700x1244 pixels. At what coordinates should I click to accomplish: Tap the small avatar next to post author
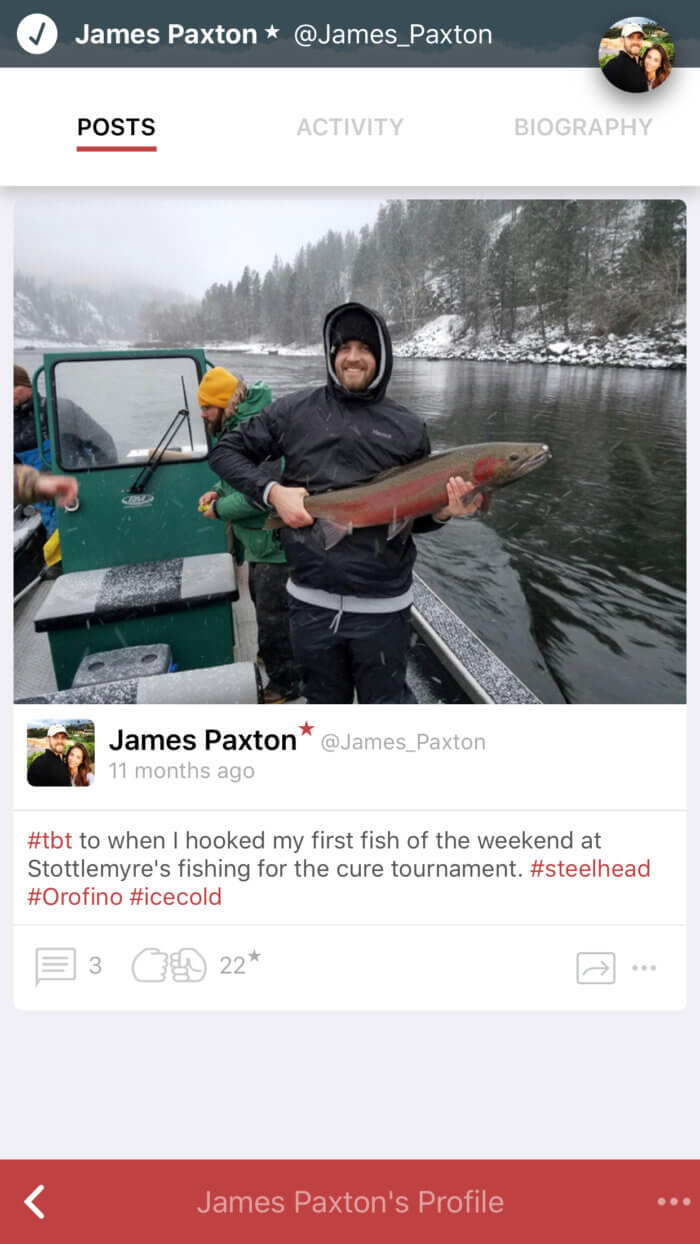pos(60,753)
